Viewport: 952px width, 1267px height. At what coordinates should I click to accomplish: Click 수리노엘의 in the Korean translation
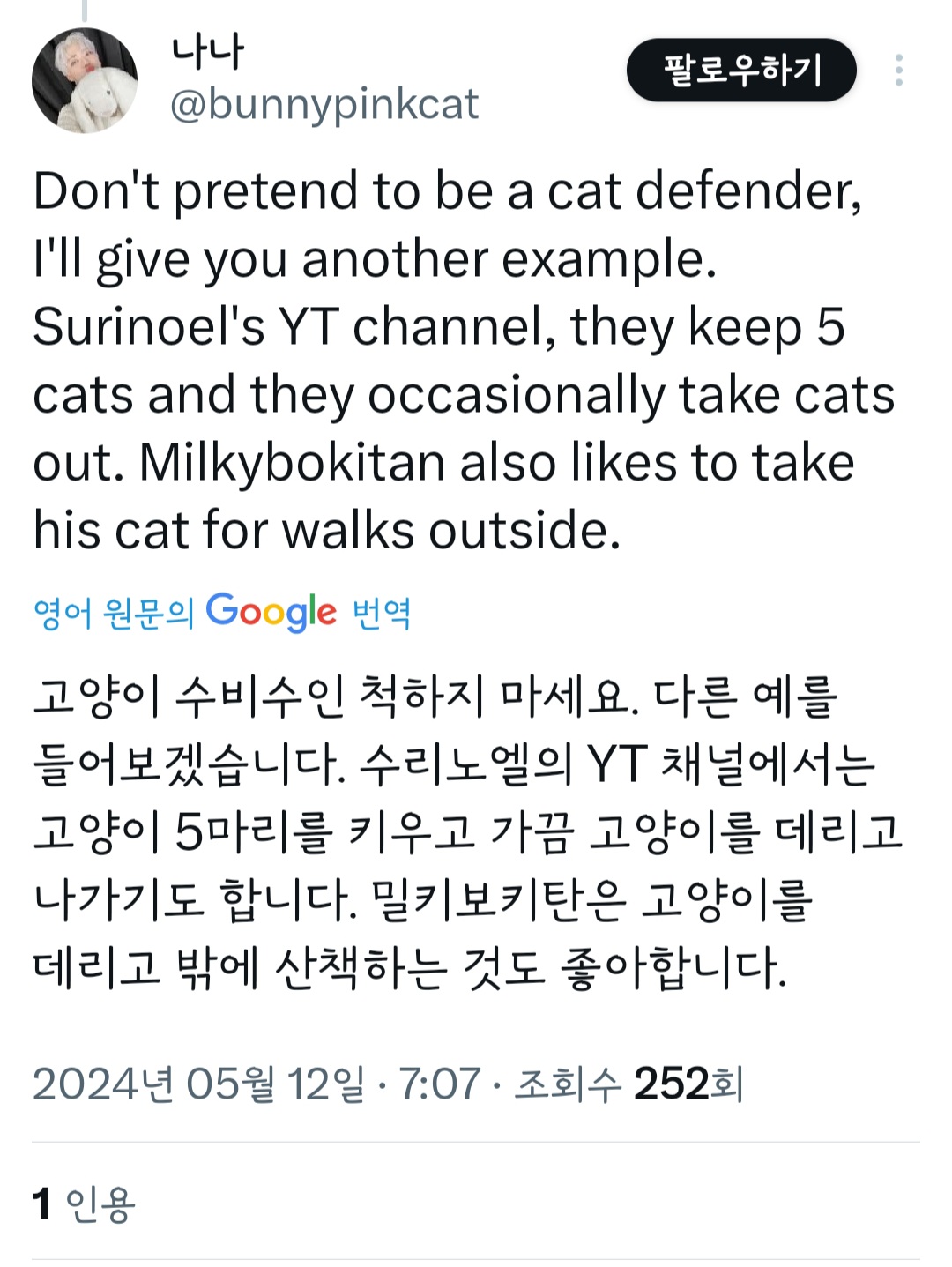(466, 764)
